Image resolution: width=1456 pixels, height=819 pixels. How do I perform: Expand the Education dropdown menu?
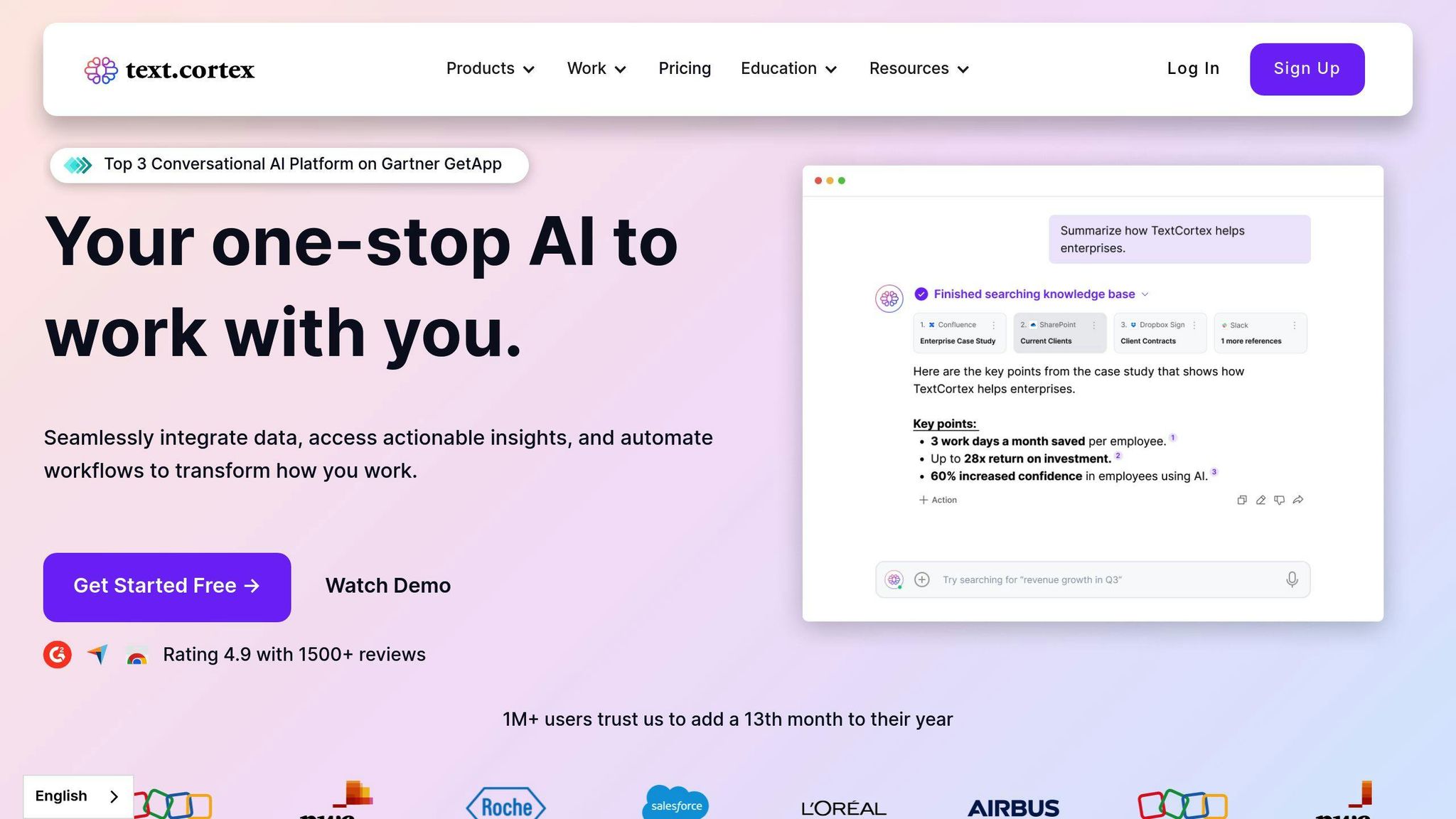click(789, 69)
